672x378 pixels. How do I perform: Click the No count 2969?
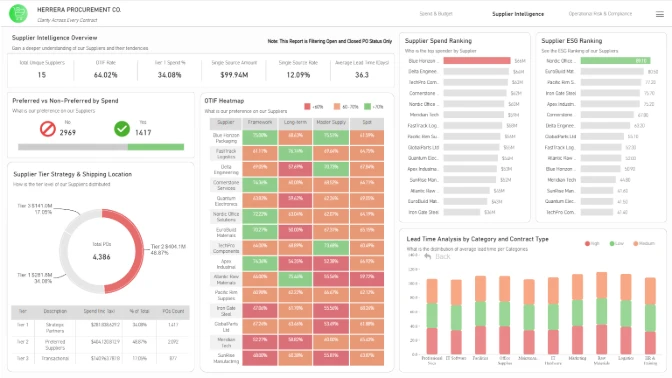pyautogui.click(x=68, y=133)
